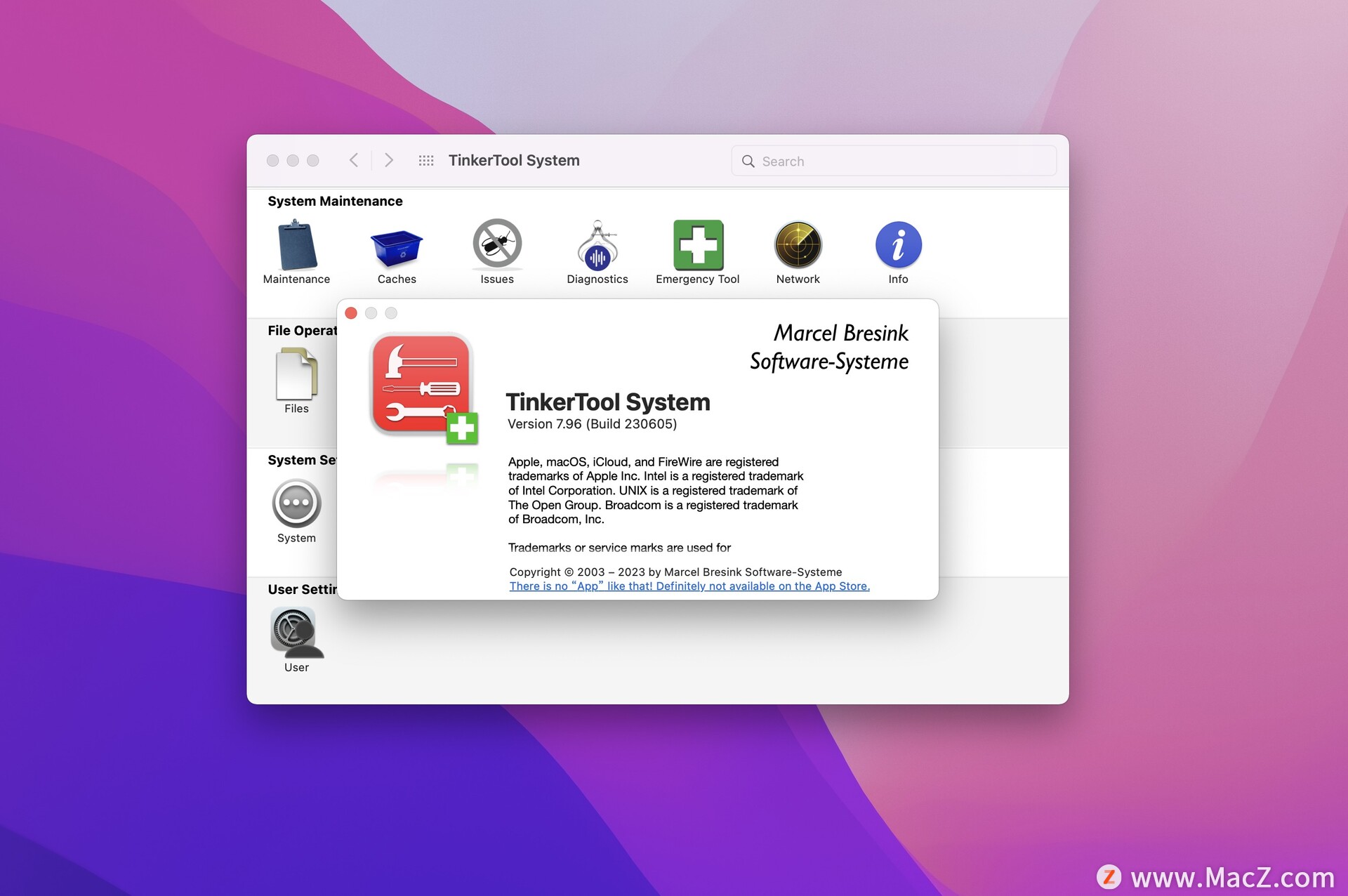Viewport: 1348px width, 896px height.
Task: Open the App Store disclaimer link
Action: (x=689, y=586)
